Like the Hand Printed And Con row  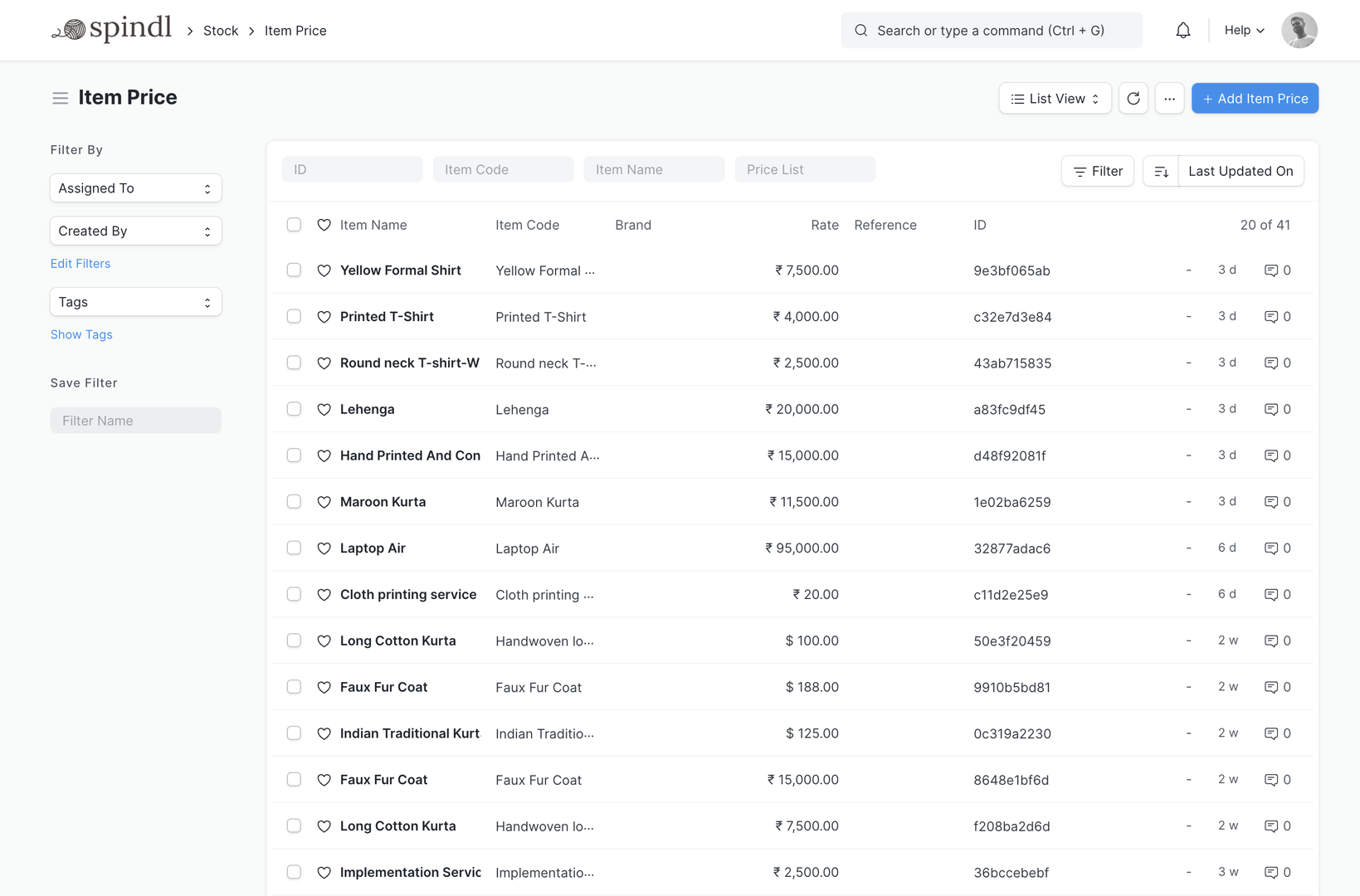pos(324,455)
